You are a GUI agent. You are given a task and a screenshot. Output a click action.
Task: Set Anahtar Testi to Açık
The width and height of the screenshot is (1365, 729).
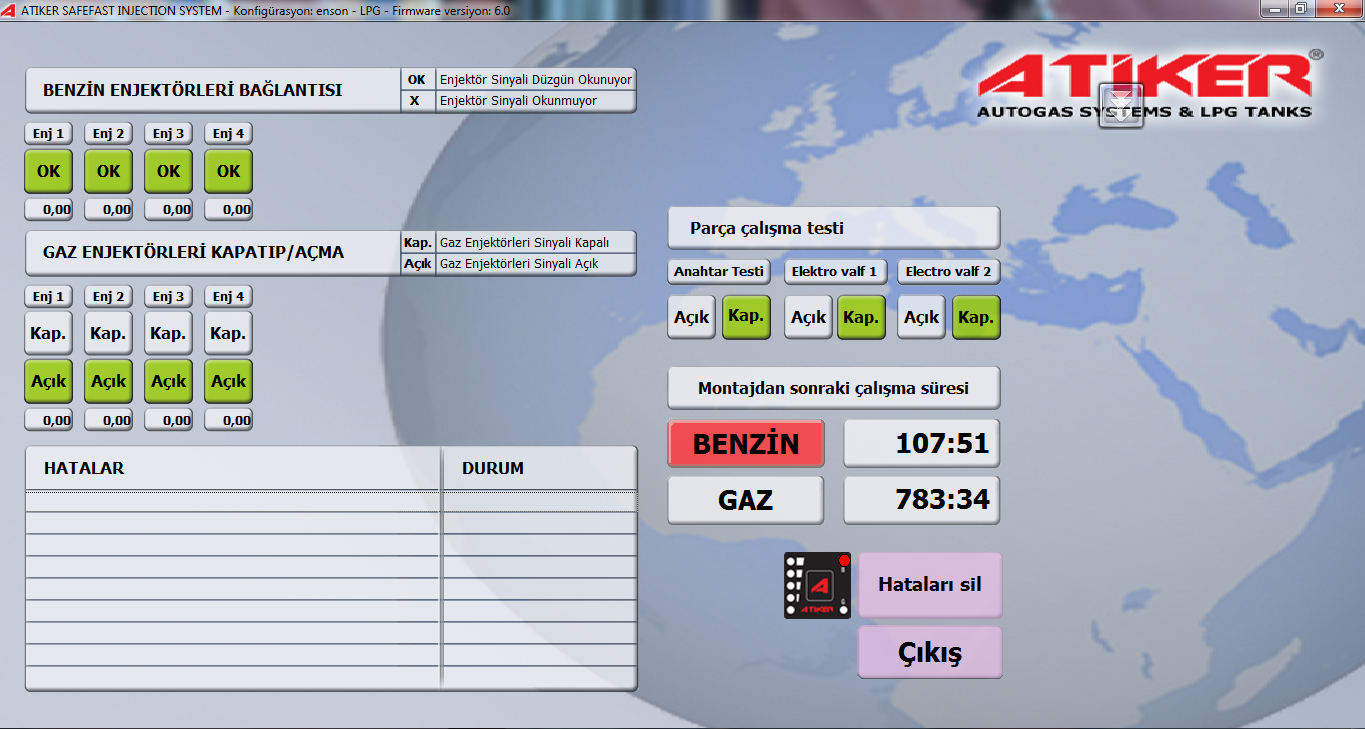click(692, 317)
